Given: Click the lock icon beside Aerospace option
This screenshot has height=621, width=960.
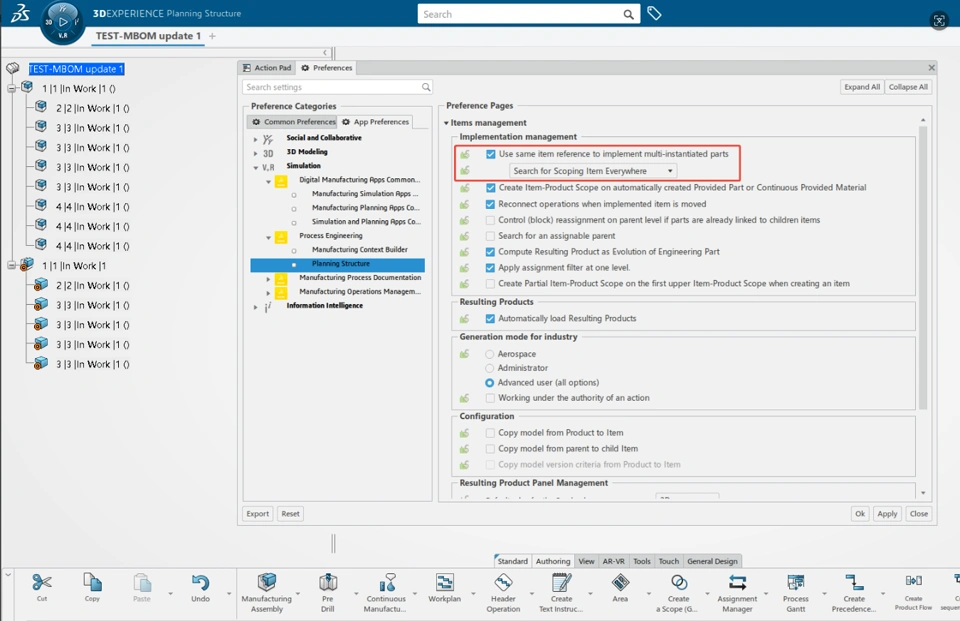Looking at the screenshot, I should 465,354.
